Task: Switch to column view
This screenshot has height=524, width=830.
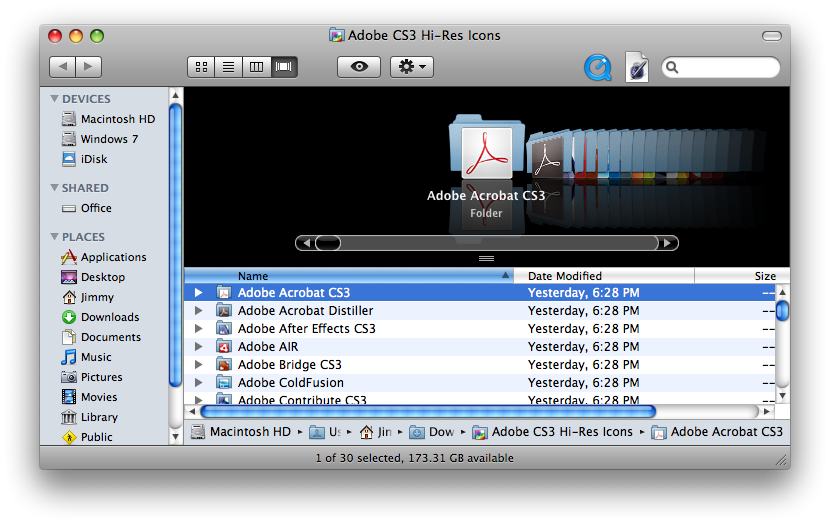Action: pyautogui.click(x=256, y=67)
